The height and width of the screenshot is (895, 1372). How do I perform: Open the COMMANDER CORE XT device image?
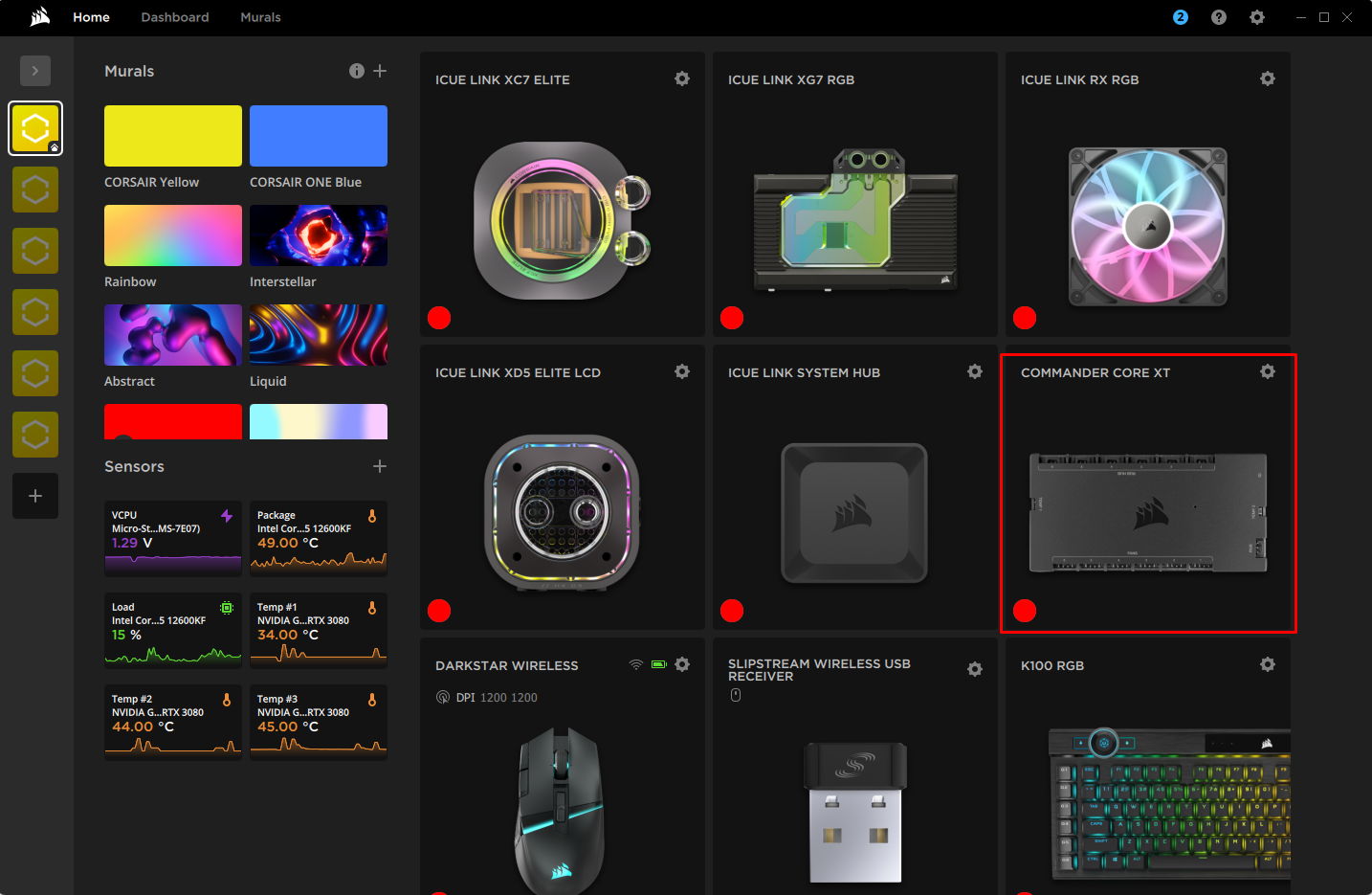click(1148, 513)
